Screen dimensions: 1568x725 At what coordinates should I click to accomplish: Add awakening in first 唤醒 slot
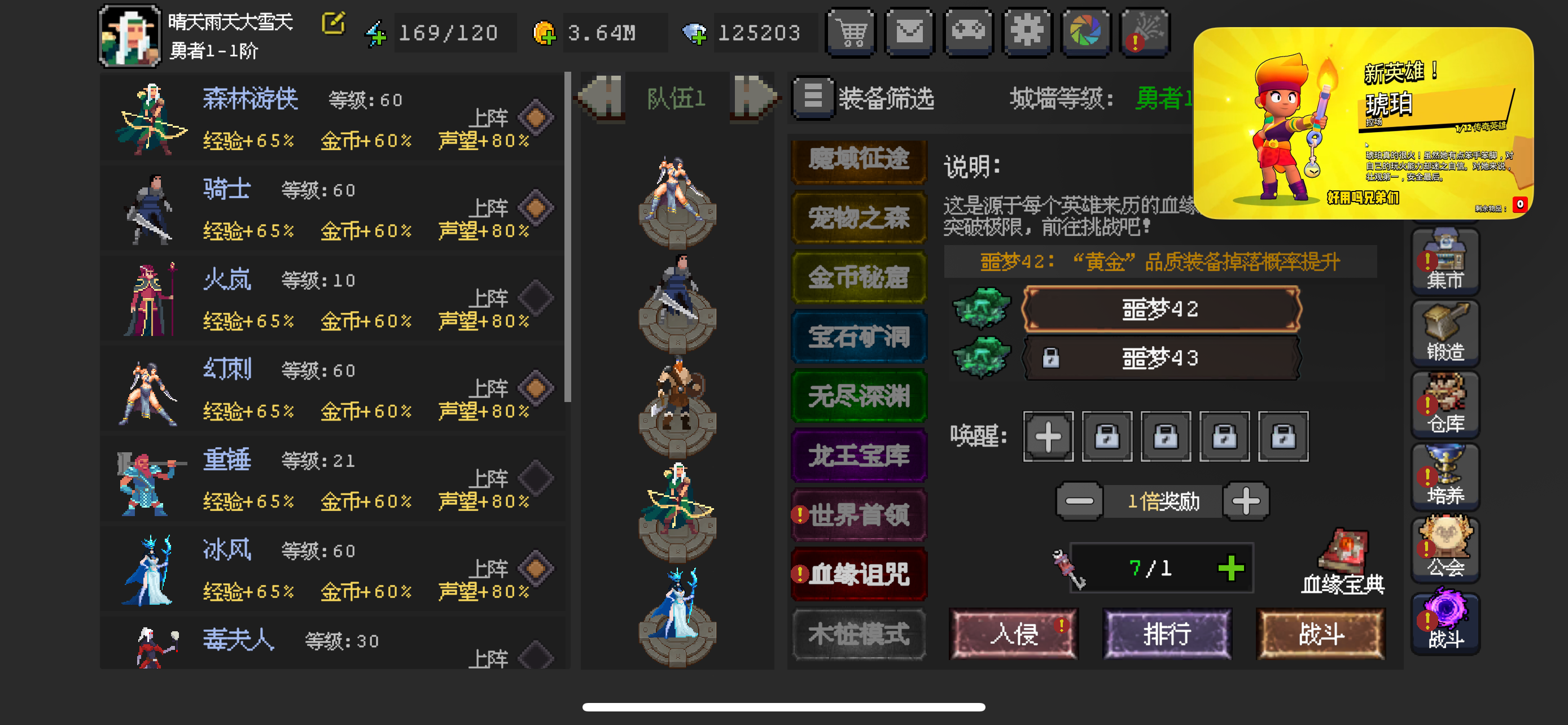point(1048,436)
